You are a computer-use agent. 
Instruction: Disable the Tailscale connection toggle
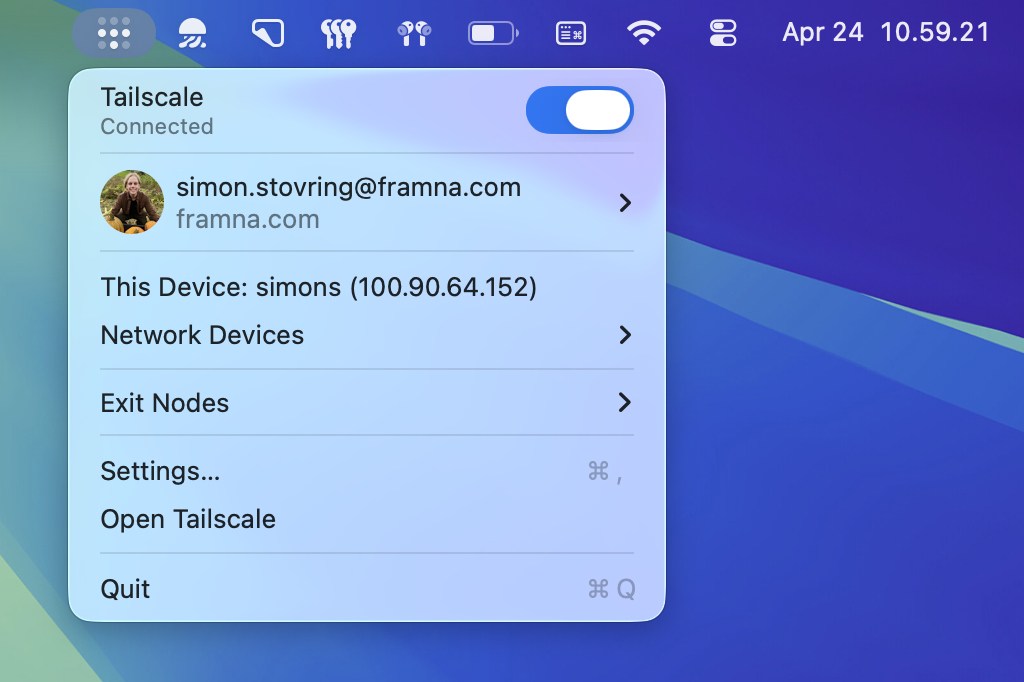click(x=579, y=110)
